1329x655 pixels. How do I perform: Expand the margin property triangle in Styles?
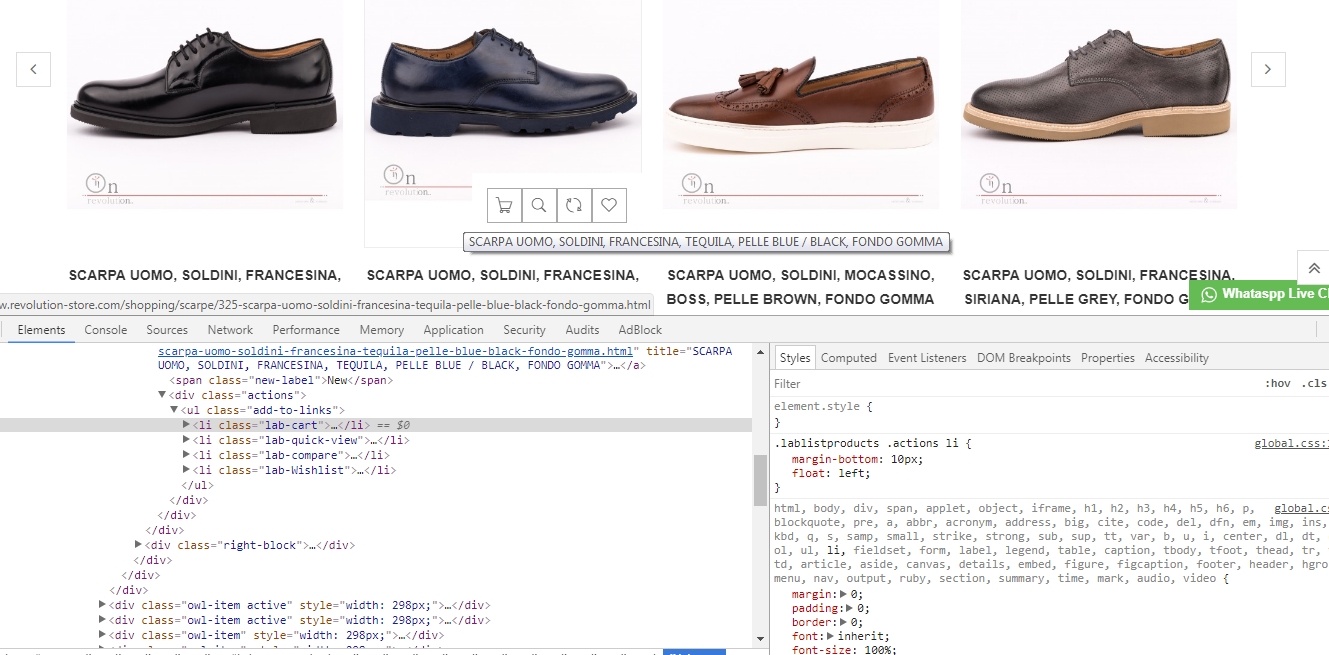point(843,594)
